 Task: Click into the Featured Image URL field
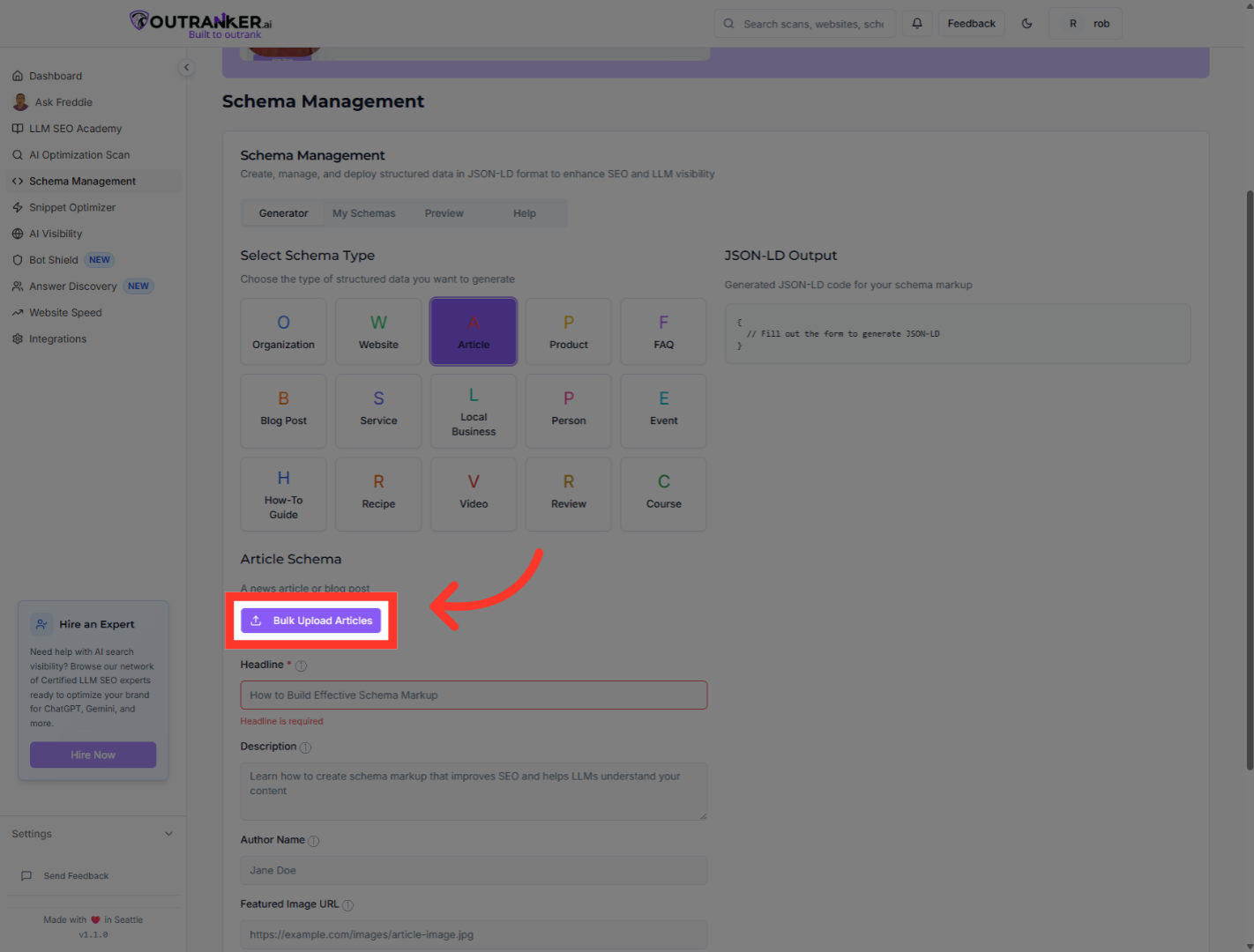coord(474,935)
